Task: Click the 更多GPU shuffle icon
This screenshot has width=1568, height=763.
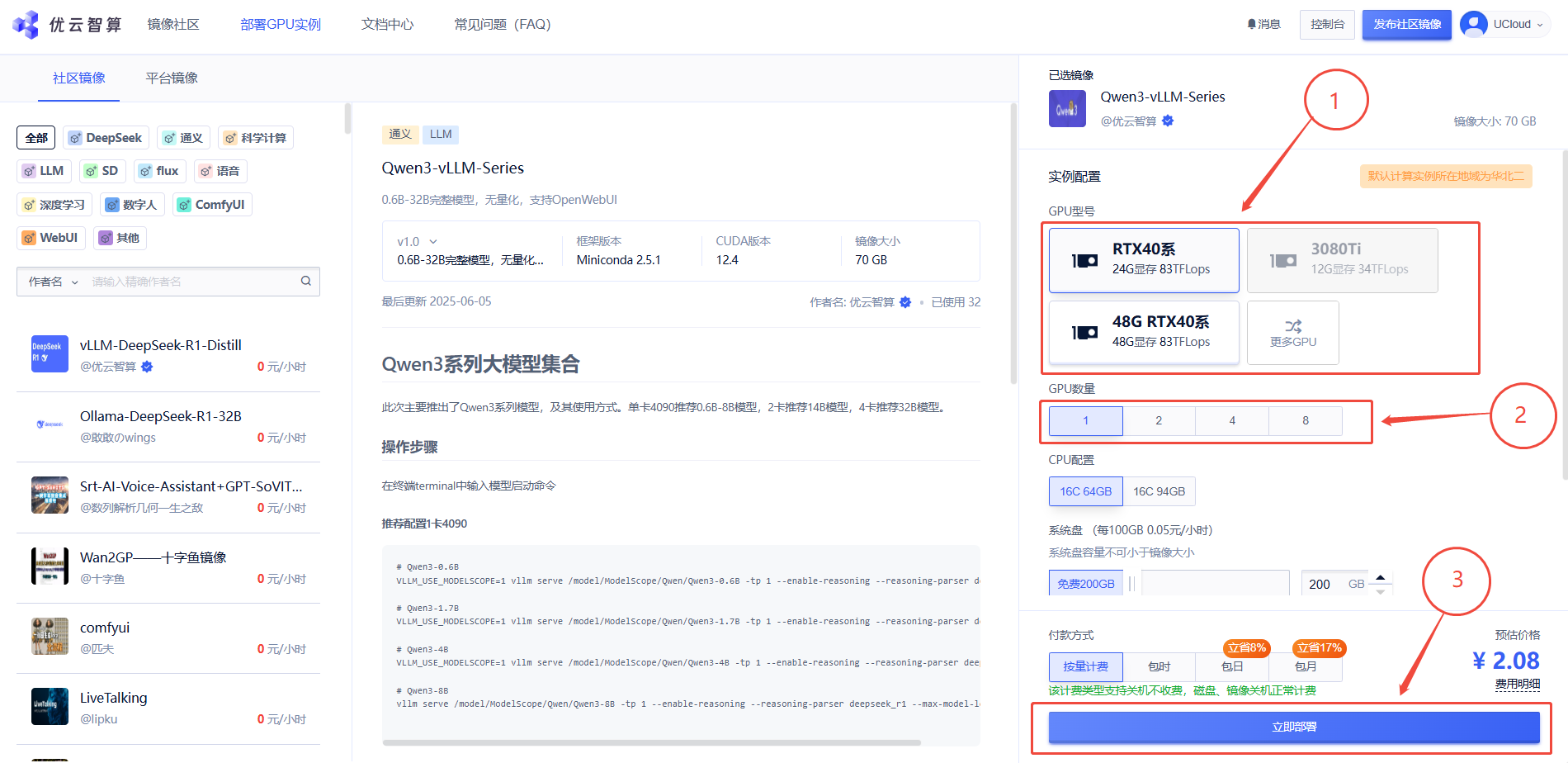Action: point(1293,325)
